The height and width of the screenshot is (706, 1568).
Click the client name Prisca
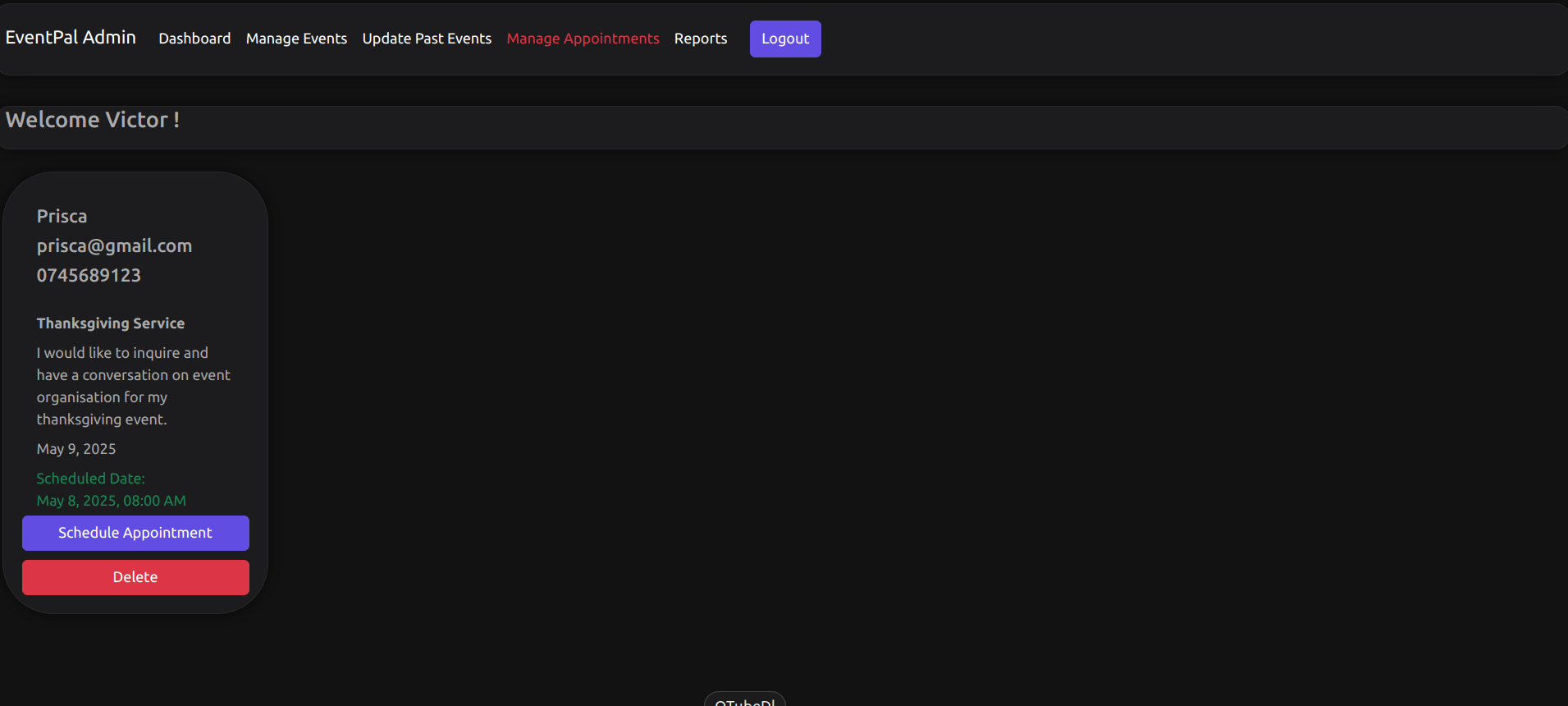[x=62, y=216]
